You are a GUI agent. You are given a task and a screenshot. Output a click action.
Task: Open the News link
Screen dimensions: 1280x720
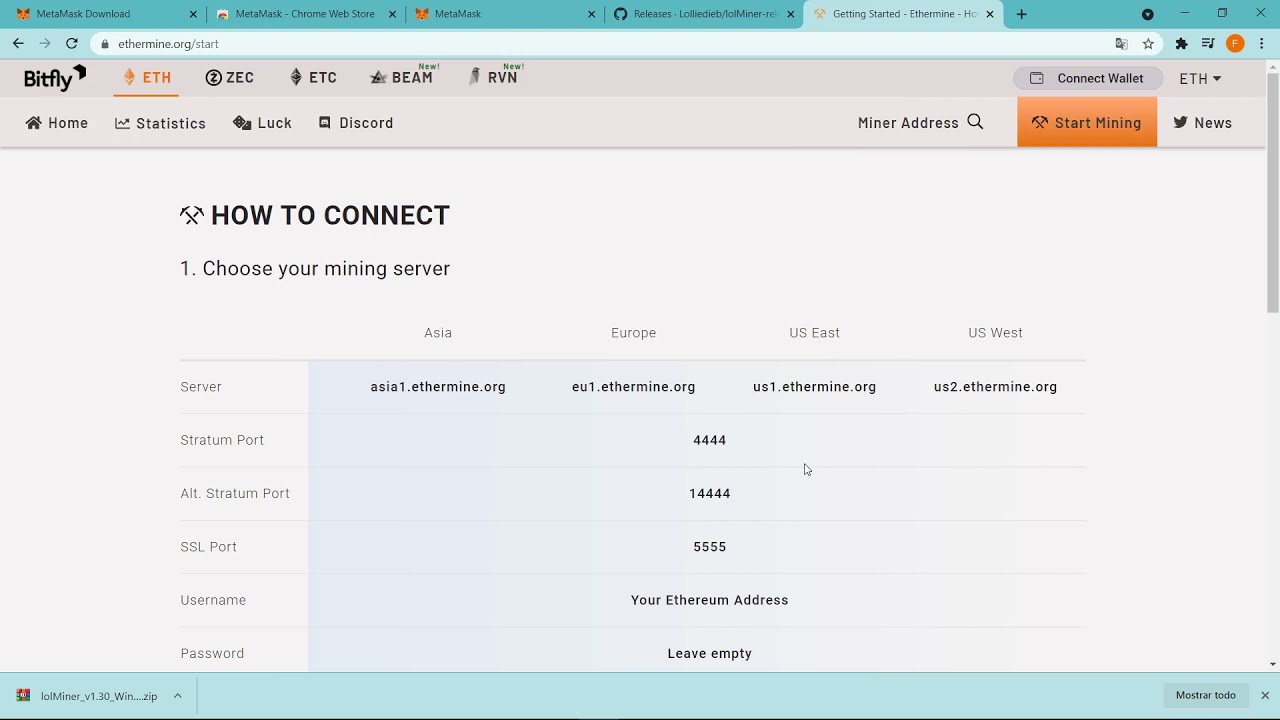tap(1203, 123)
